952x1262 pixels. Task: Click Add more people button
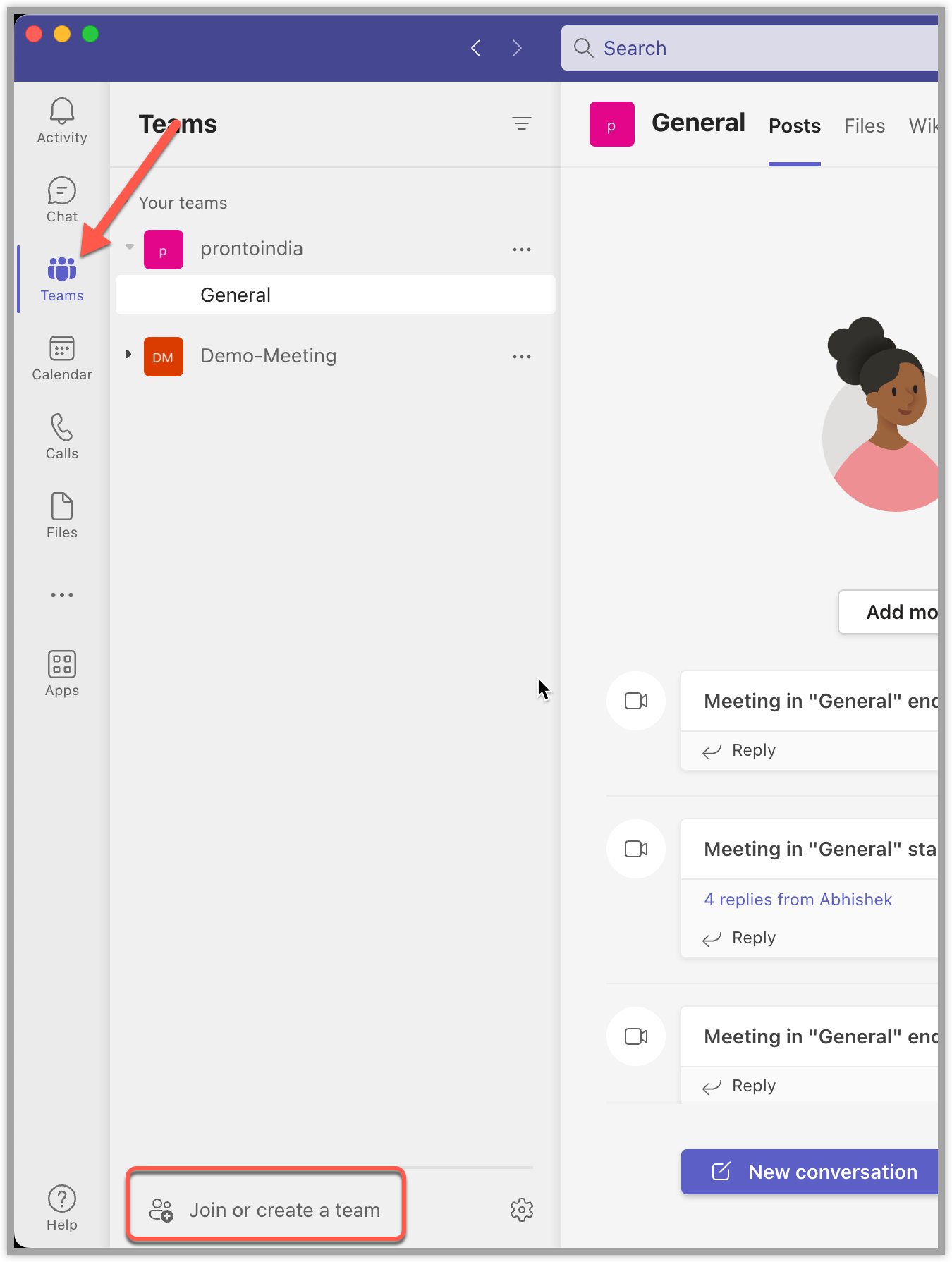click(x=889, y=612)
